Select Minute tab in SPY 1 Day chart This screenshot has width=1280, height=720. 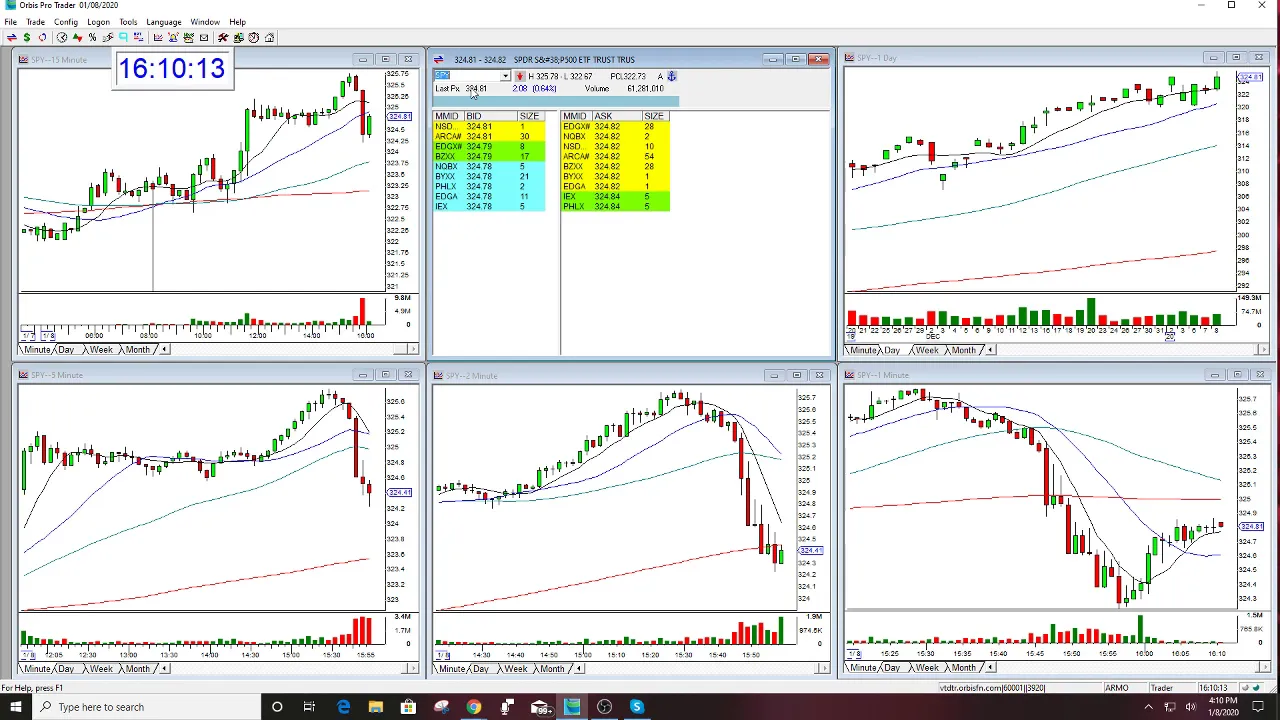(863, 351)
